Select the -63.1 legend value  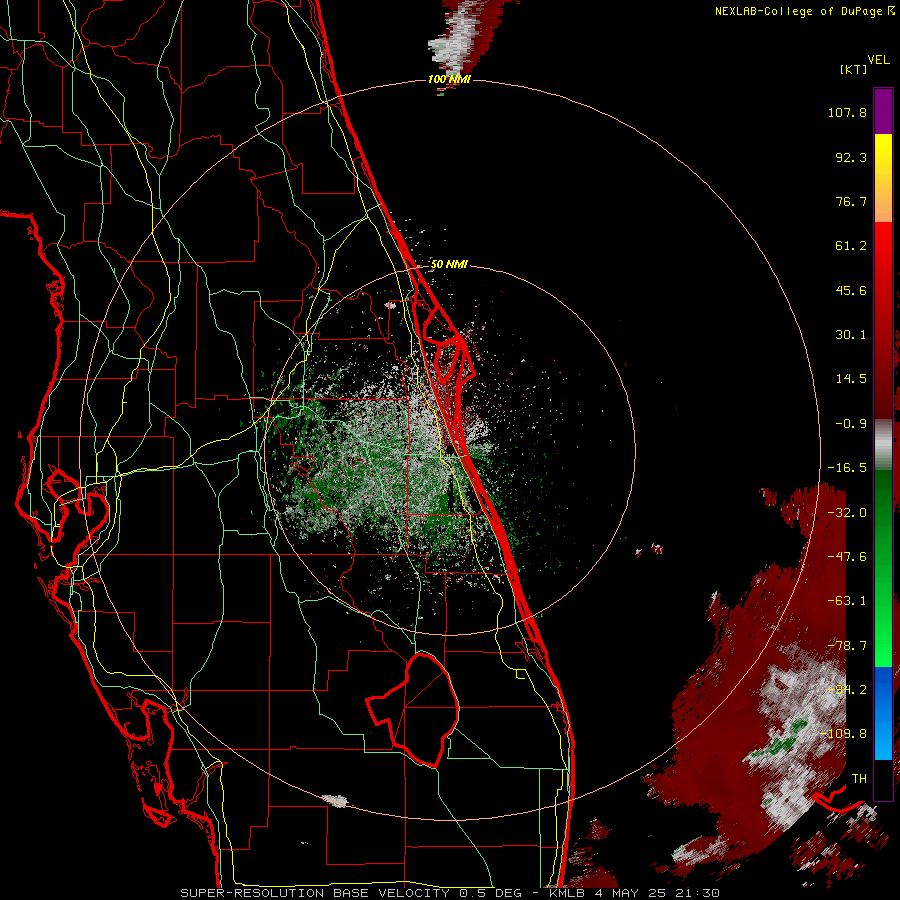[x=847, y=601]
